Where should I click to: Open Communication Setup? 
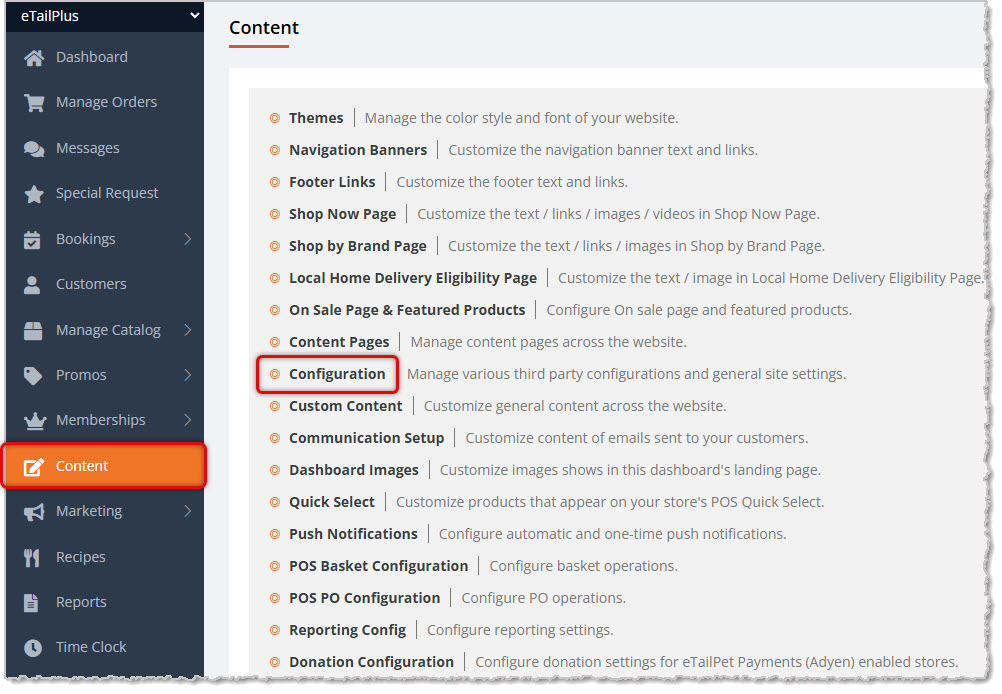tap(366, 438)
